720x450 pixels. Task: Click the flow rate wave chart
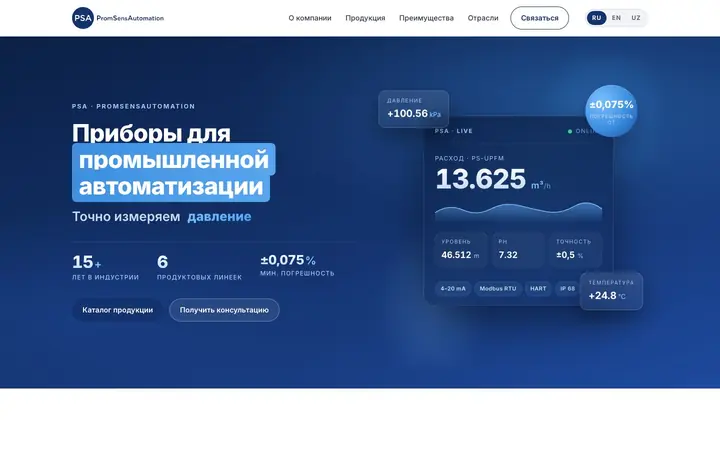point(518,212)
